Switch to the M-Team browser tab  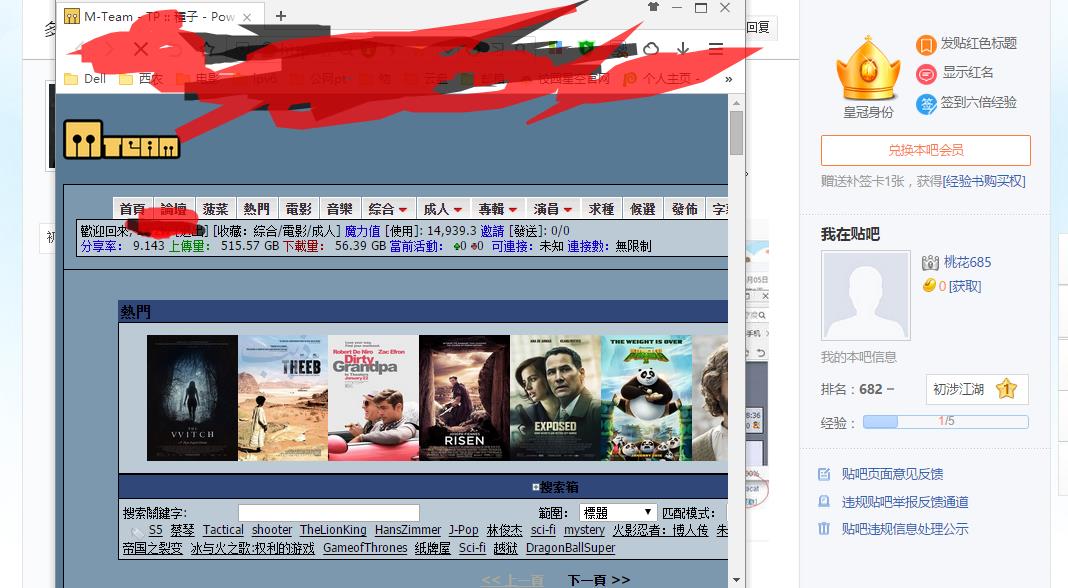coord(159,17)
